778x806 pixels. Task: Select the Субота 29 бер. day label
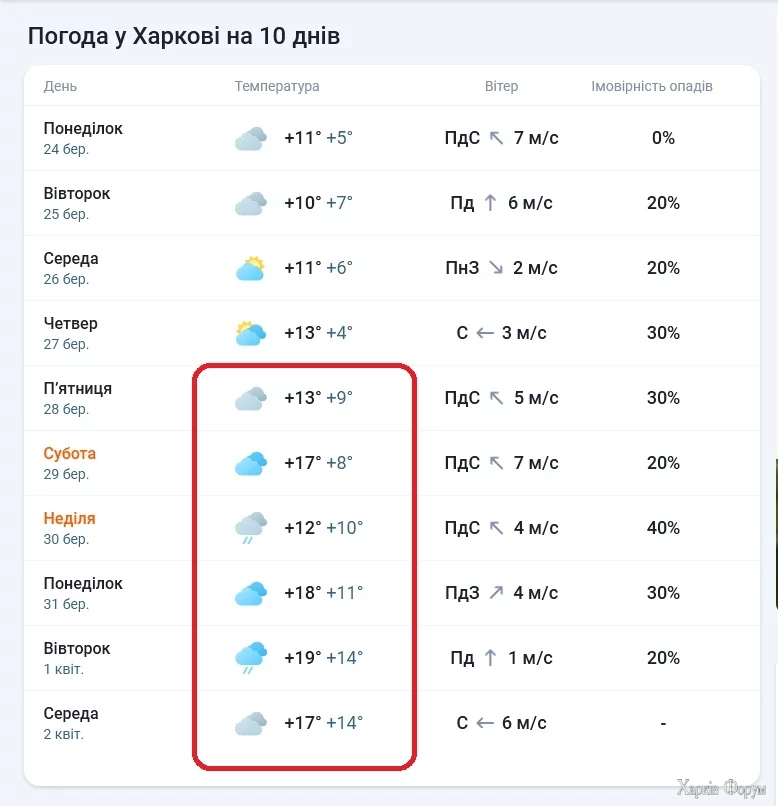(69, 462)
